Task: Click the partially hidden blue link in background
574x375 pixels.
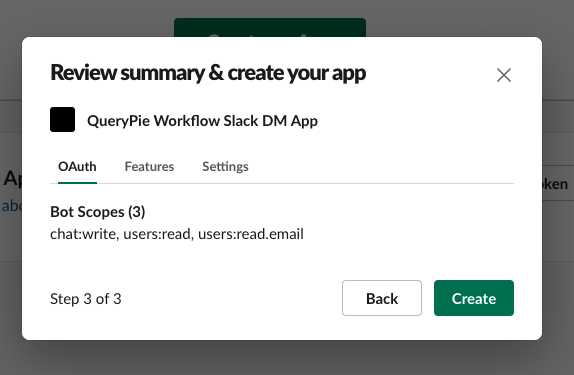Action: coord(12,206)
